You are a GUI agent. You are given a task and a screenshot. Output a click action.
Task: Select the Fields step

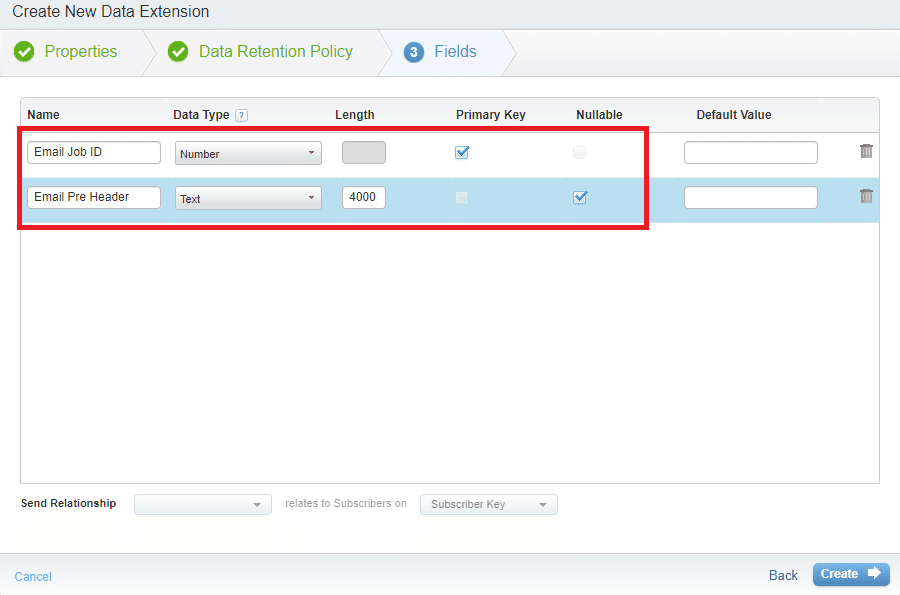click(x=455, y=52)
